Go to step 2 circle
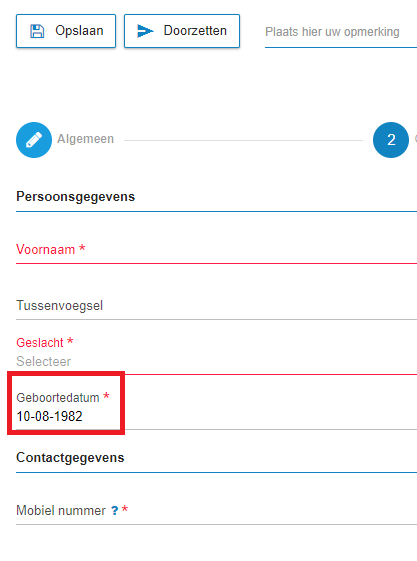This screenshot has height=561, width=417. pos(391,140)
